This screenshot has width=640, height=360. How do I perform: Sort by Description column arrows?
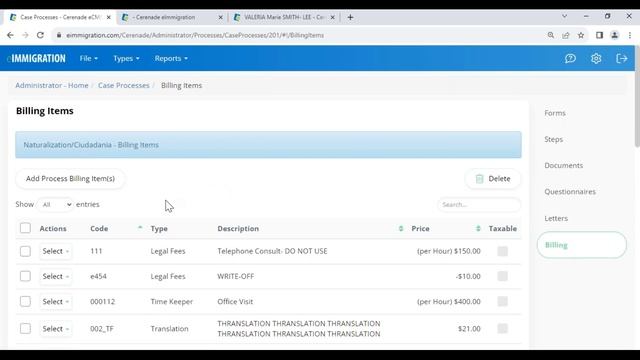pyautogui.click(x=401, y=229)
